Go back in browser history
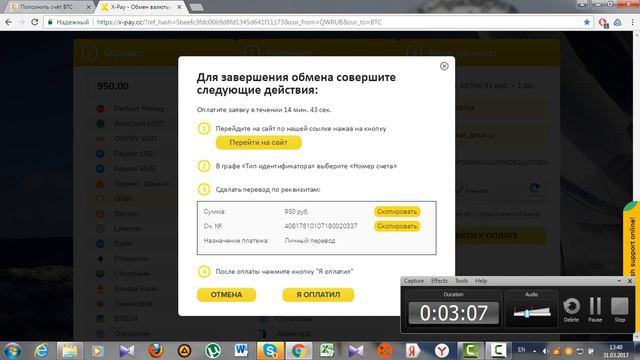The width and height of the screenshot is (640, 360). click(9, 22)
